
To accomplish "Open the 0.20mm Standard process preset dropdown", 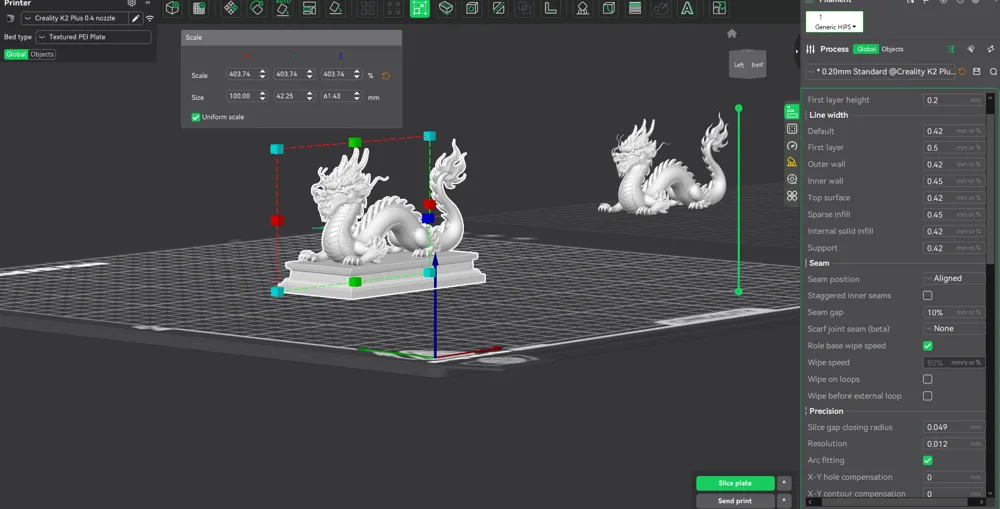I will point(881,71).
